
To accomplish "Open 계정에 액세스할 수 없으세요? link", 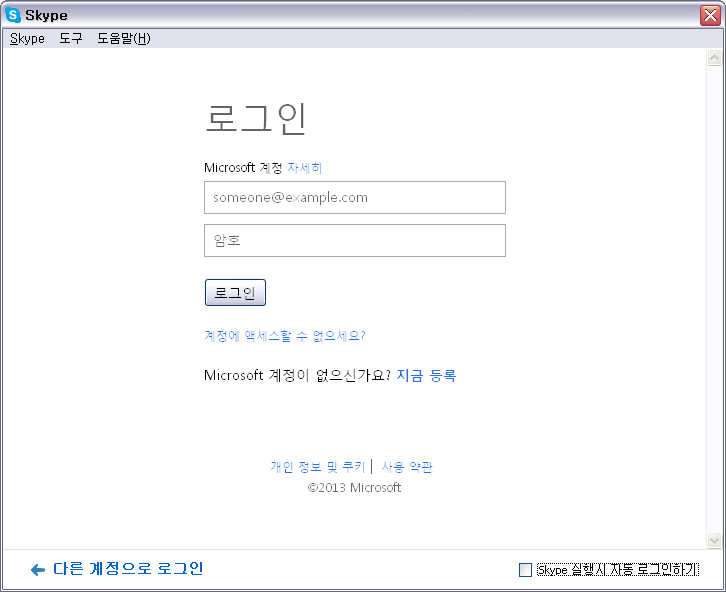I will [x=285, y=335].
